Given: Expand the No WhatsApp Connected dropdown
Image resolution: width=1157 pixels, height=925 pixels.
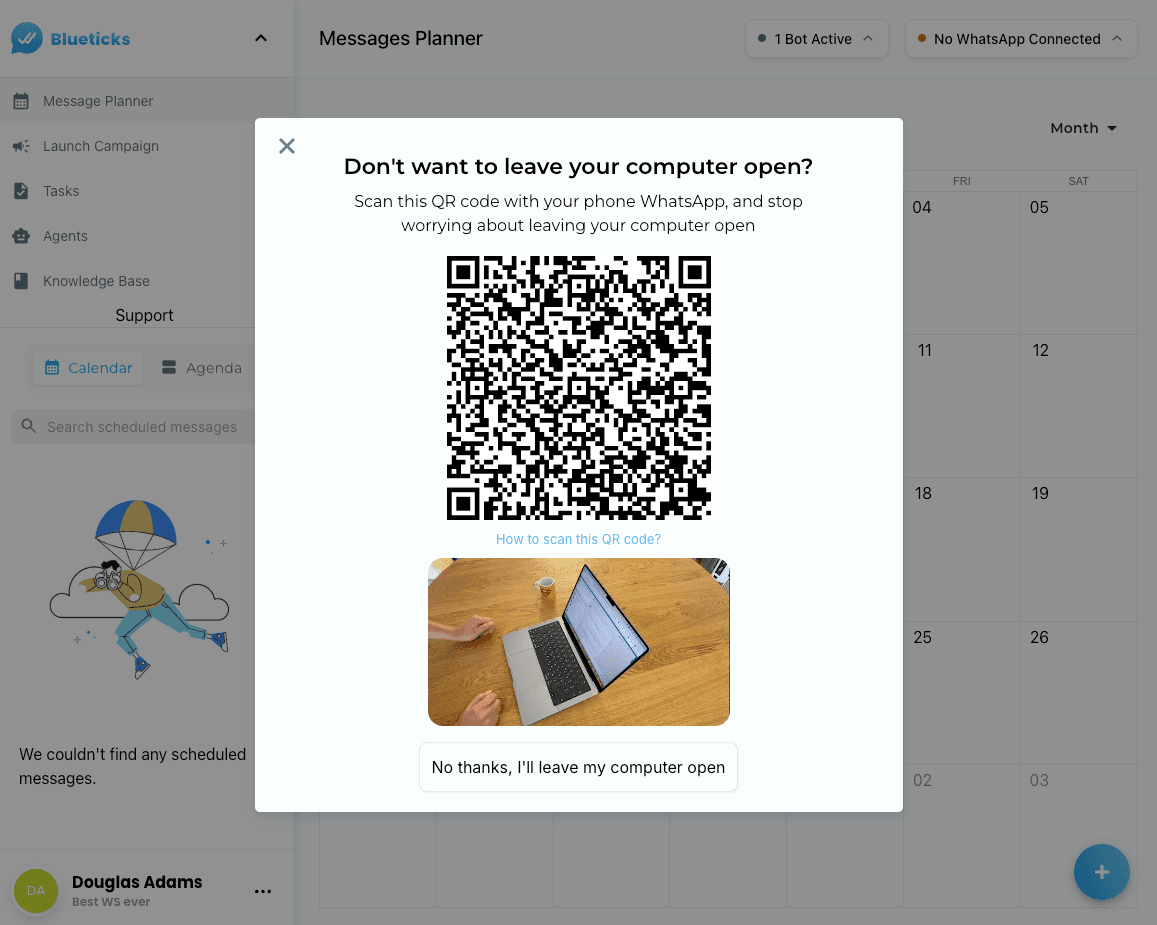Looking at the screenshot, I should [x=1020, y=39].
